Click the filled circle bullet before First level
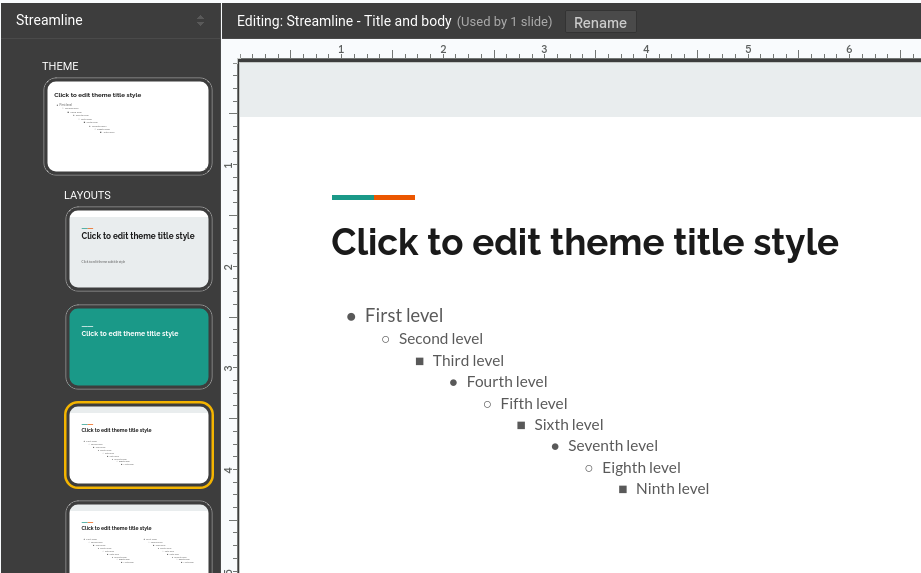Image resolution: width=921 pixels, height=573 pixels. point(351,316)
